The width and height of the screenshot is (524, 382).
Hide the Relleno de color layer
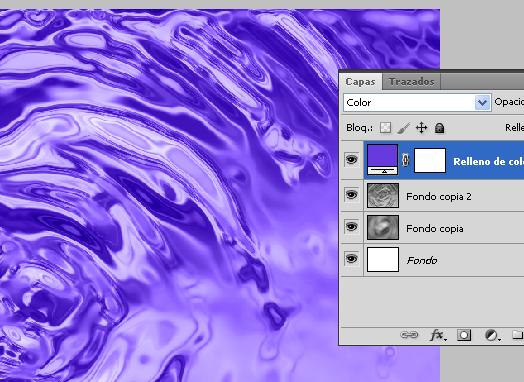(x=351, y=160)
